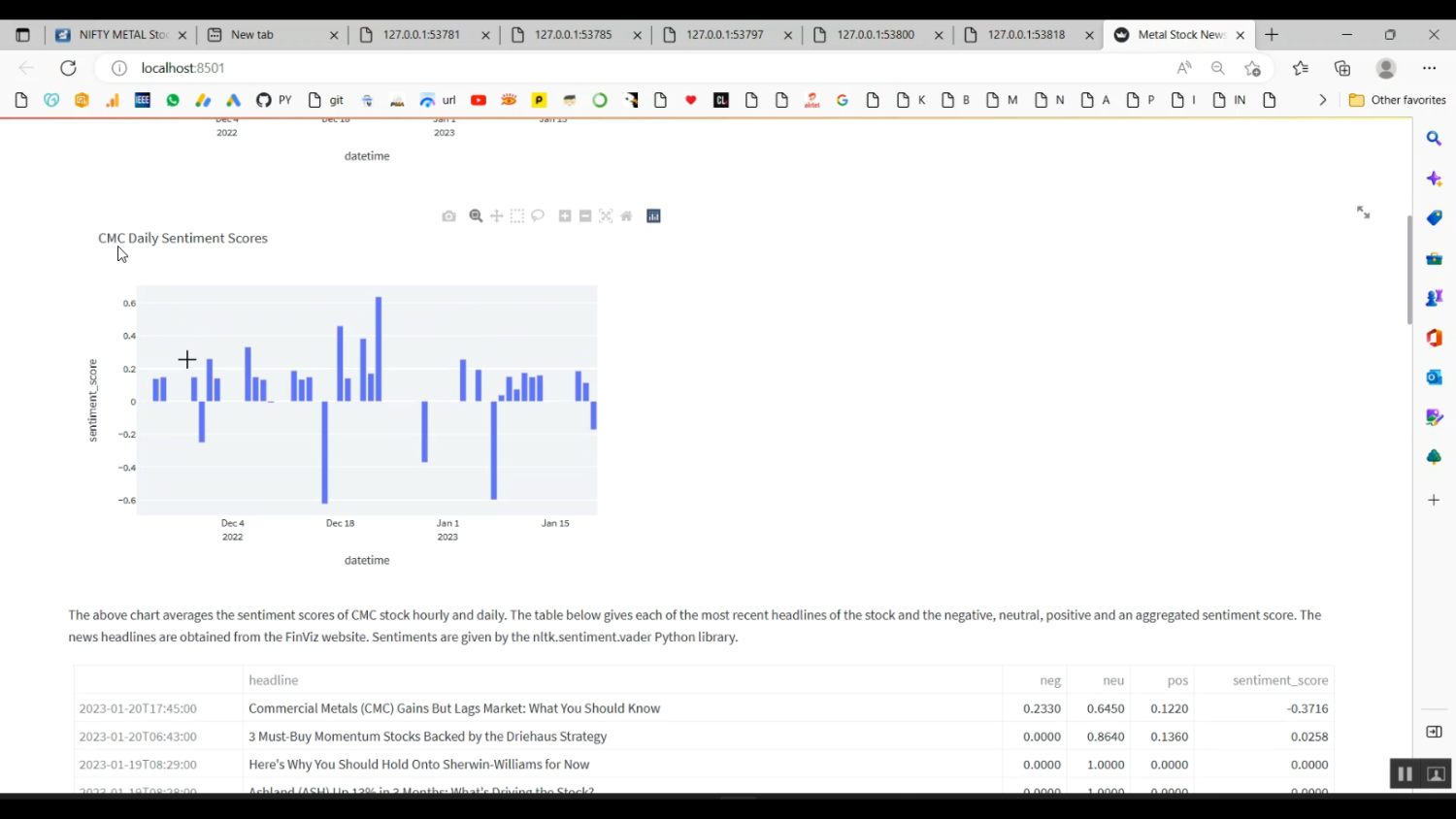
Task: Sort table by the headline column
Action: pyautogui.click(x=622, y=680)
